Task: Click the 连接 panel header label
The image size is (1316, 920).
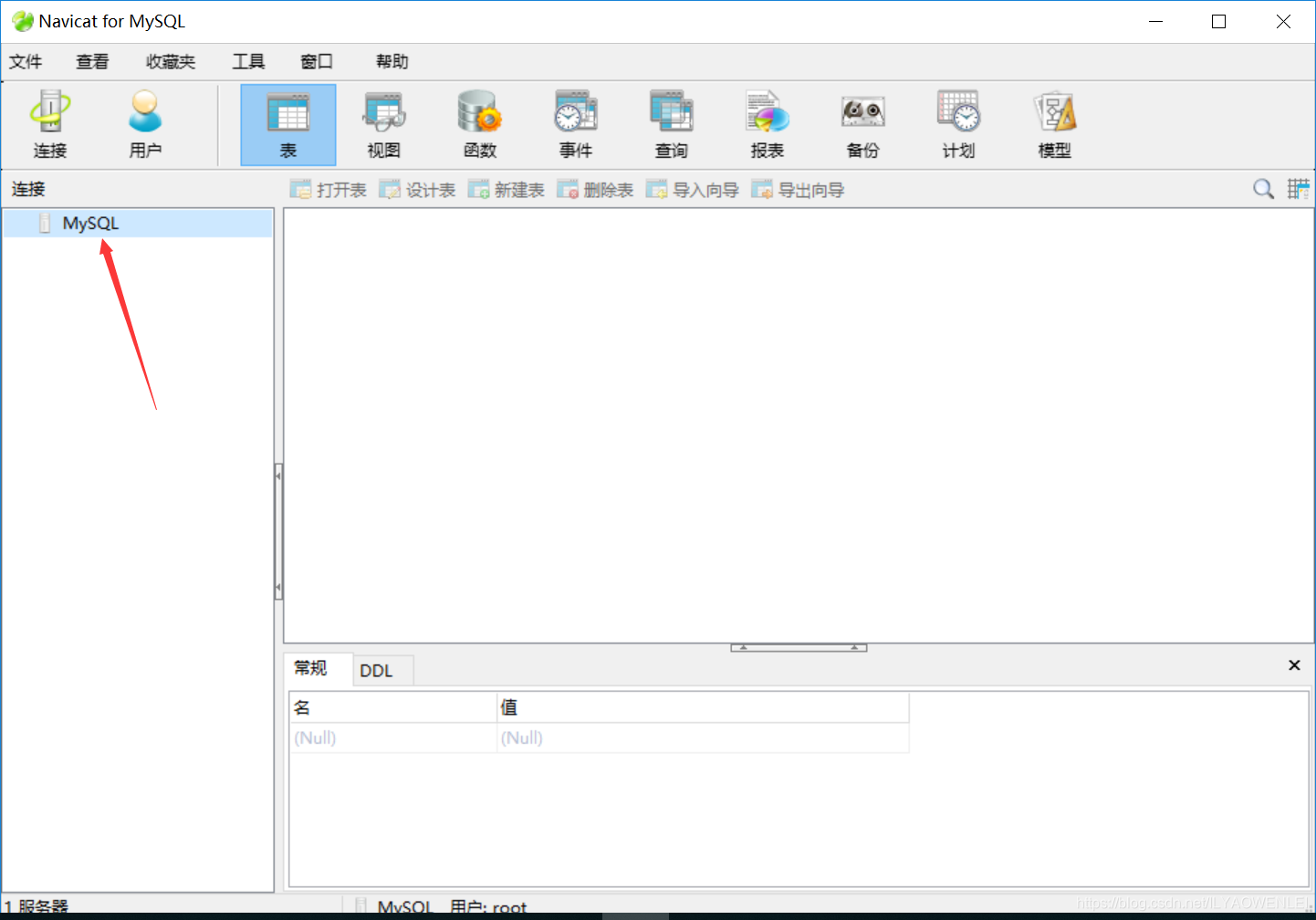Action: pyautogui.click(x=28, y=189)
